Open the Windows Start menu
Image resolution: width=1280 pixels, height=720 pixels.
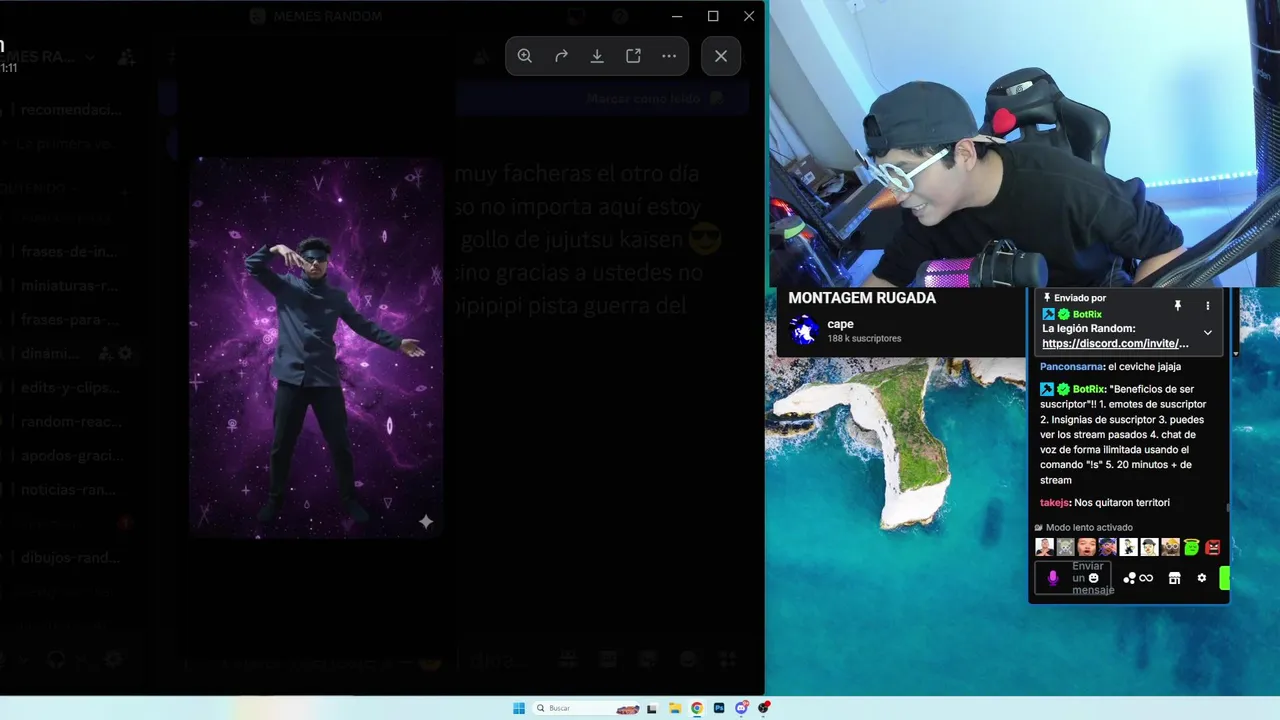519,708
